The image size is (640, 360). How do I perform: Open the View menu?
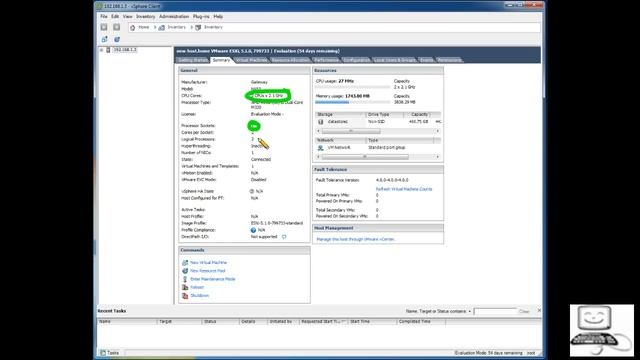click(x=127, y=16)
